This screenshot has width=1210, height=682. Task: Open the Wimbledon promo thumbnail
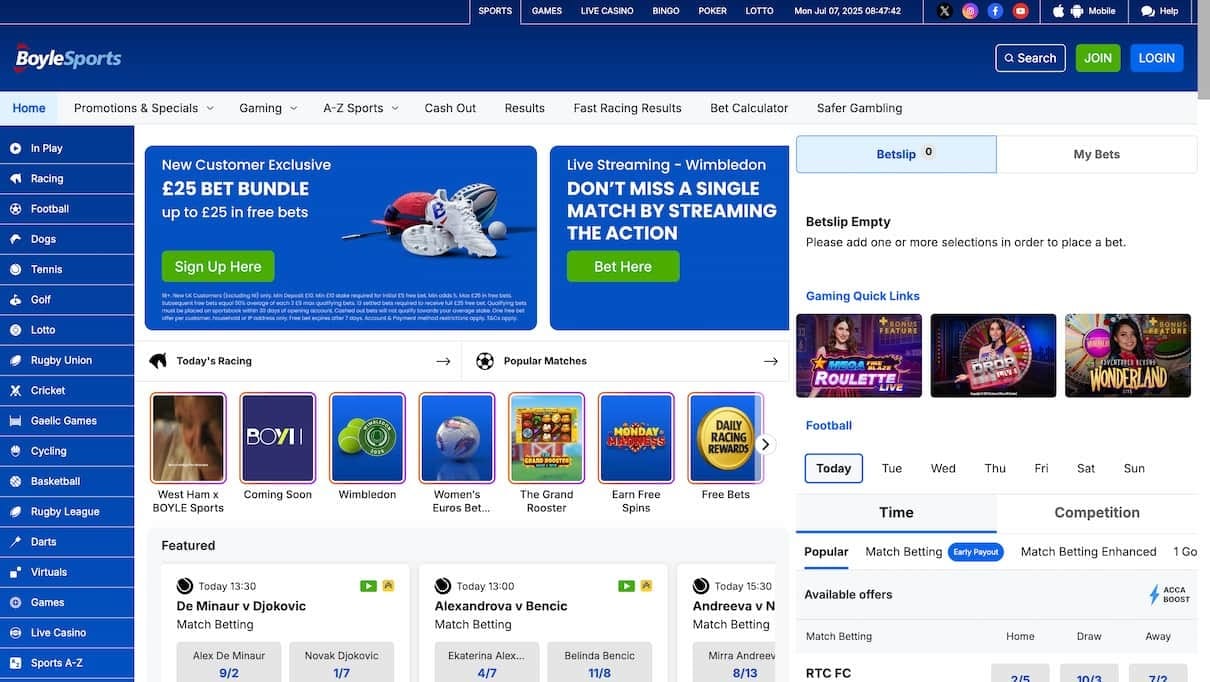367,438
